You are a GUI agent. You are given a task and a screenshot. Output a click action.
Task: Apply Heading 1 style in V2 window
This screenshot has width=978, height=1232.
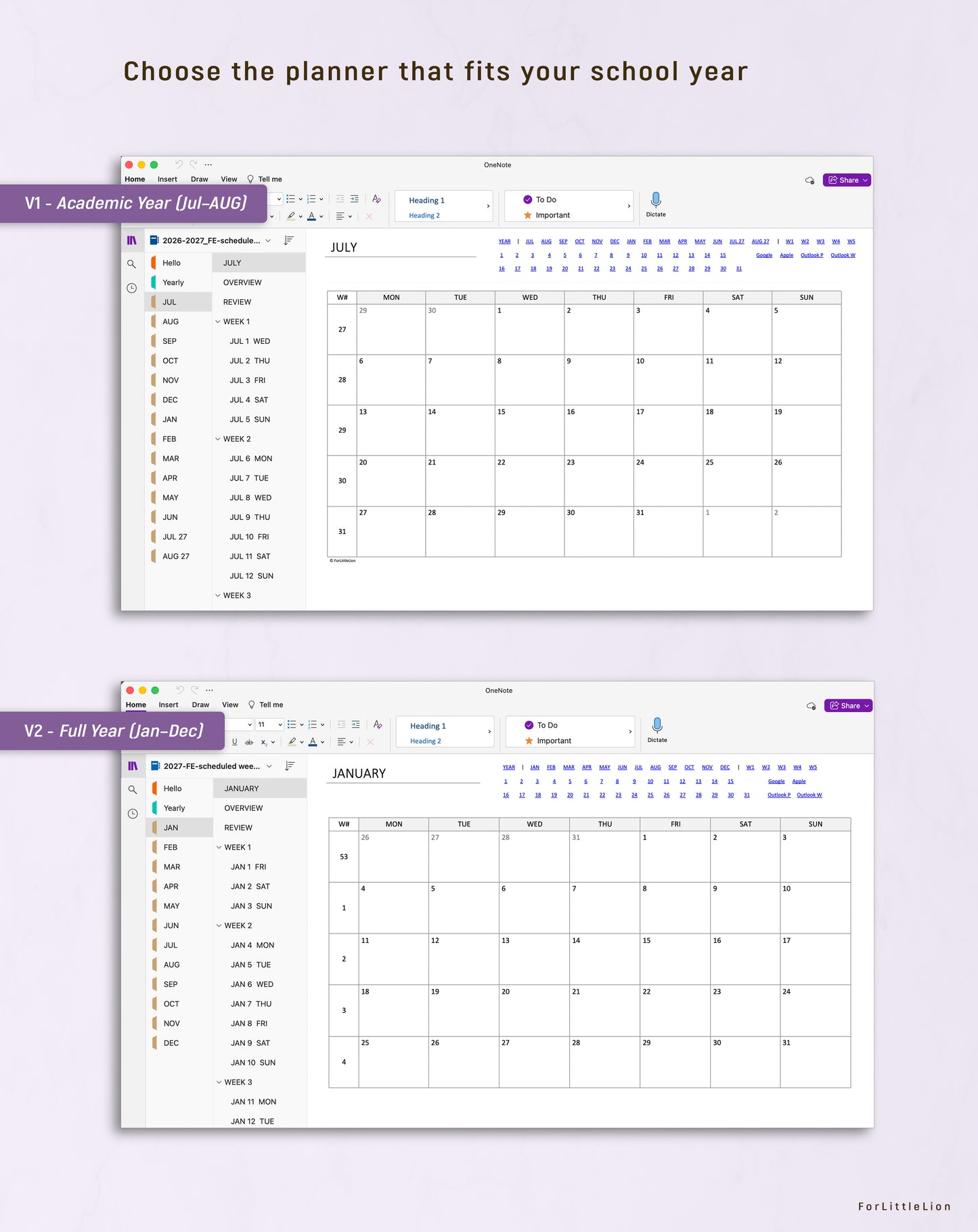428,726
